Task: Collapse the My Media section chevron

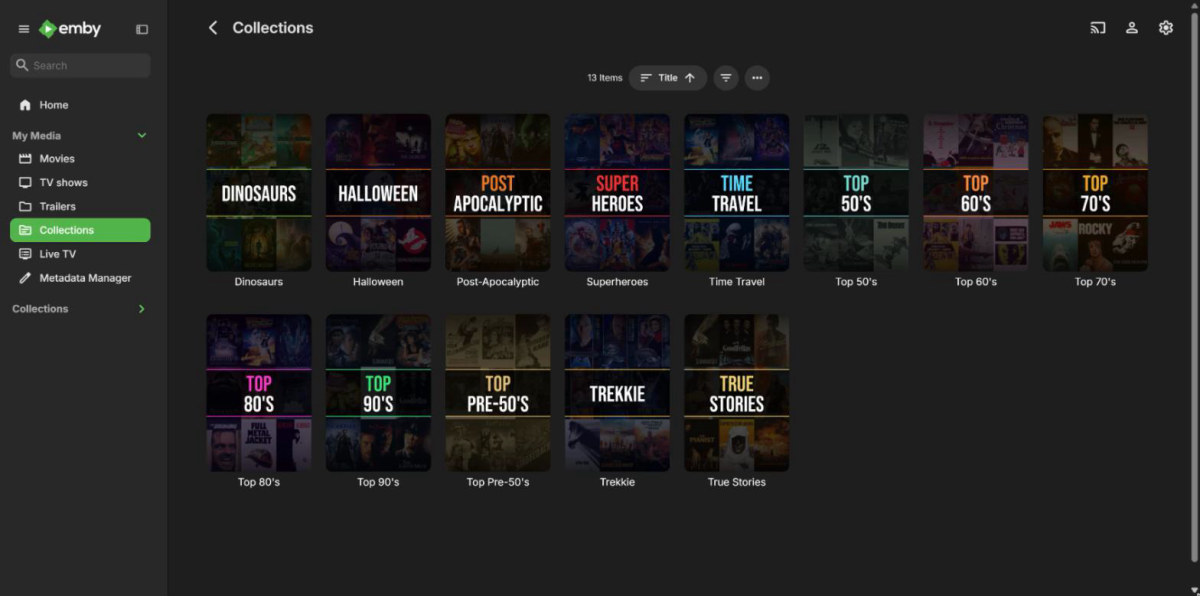Action: 142,135
